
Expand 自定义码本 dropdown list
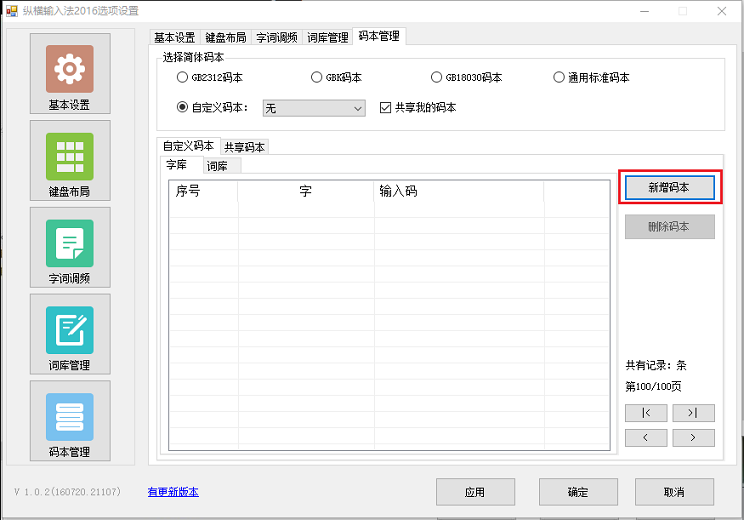[358, 108]
